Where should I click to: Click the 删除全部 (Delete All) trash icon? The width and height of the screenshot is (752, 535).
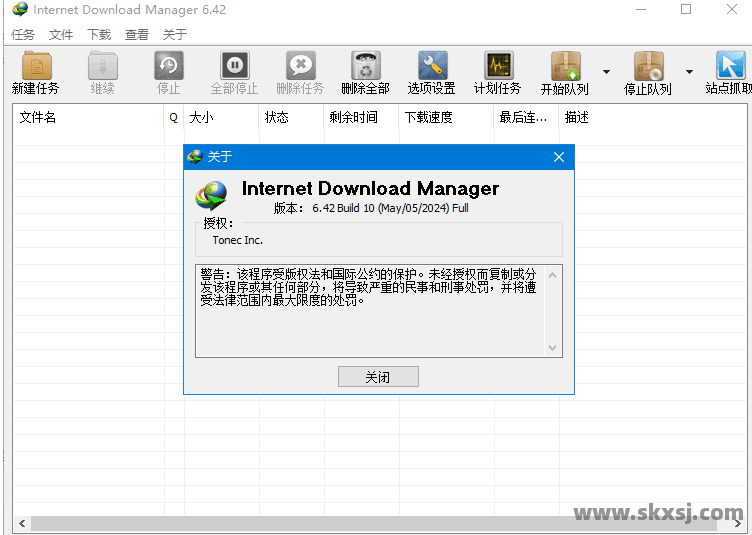point(365,67)
